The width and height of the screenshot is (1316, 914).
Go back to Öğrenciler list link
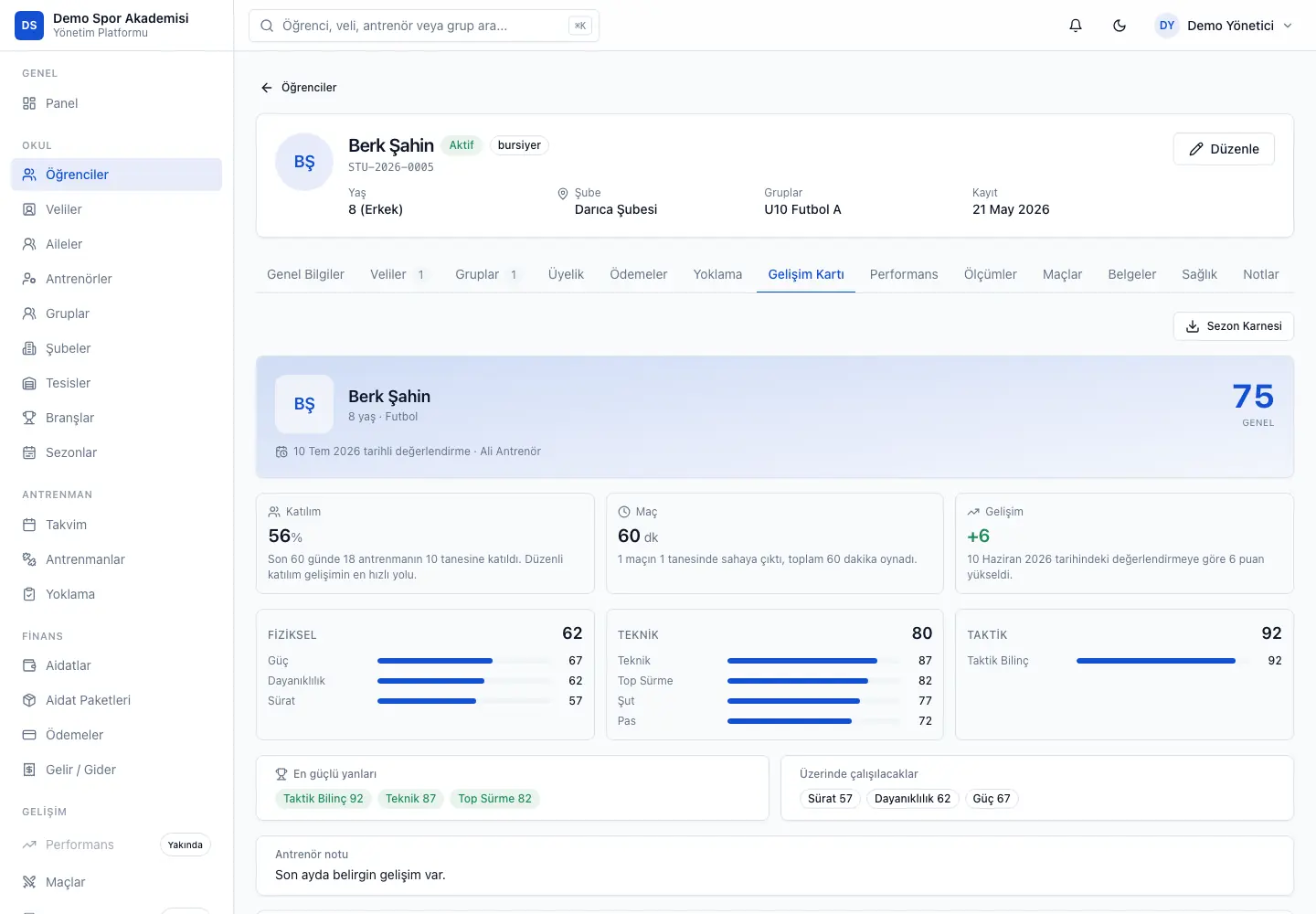click(x=299, y=88)
